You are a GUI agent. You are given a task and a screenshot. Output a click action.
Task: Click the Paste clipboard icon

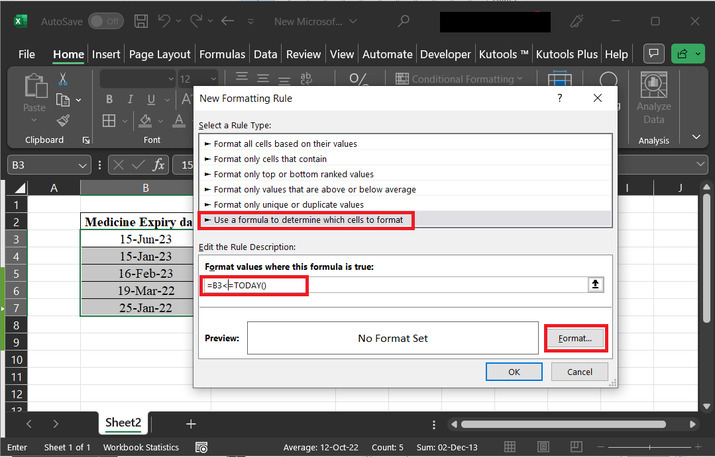tap(35, 85)
